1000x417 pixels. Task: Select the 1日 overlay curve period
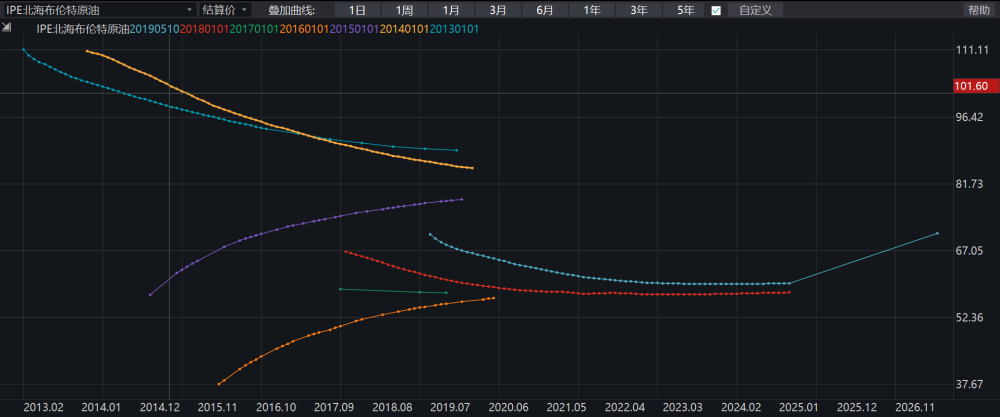[357, 10]
